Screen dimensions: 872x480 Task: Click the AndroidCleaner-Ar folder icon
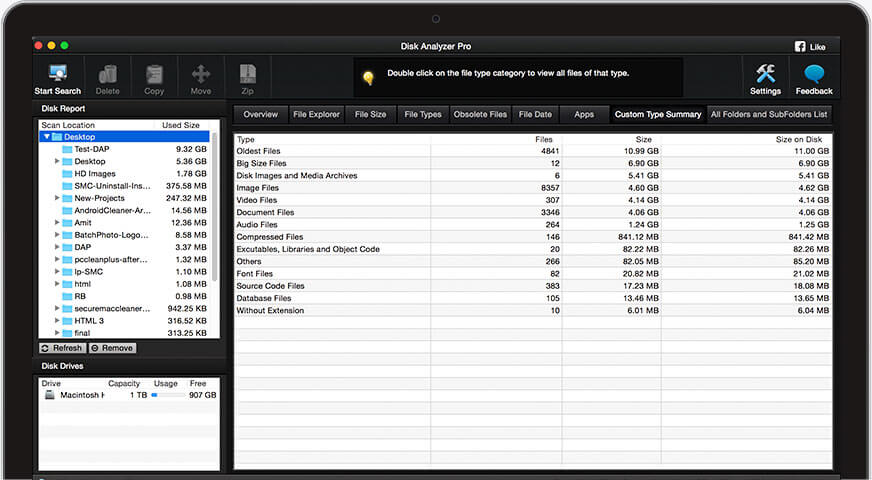(67, 210)
